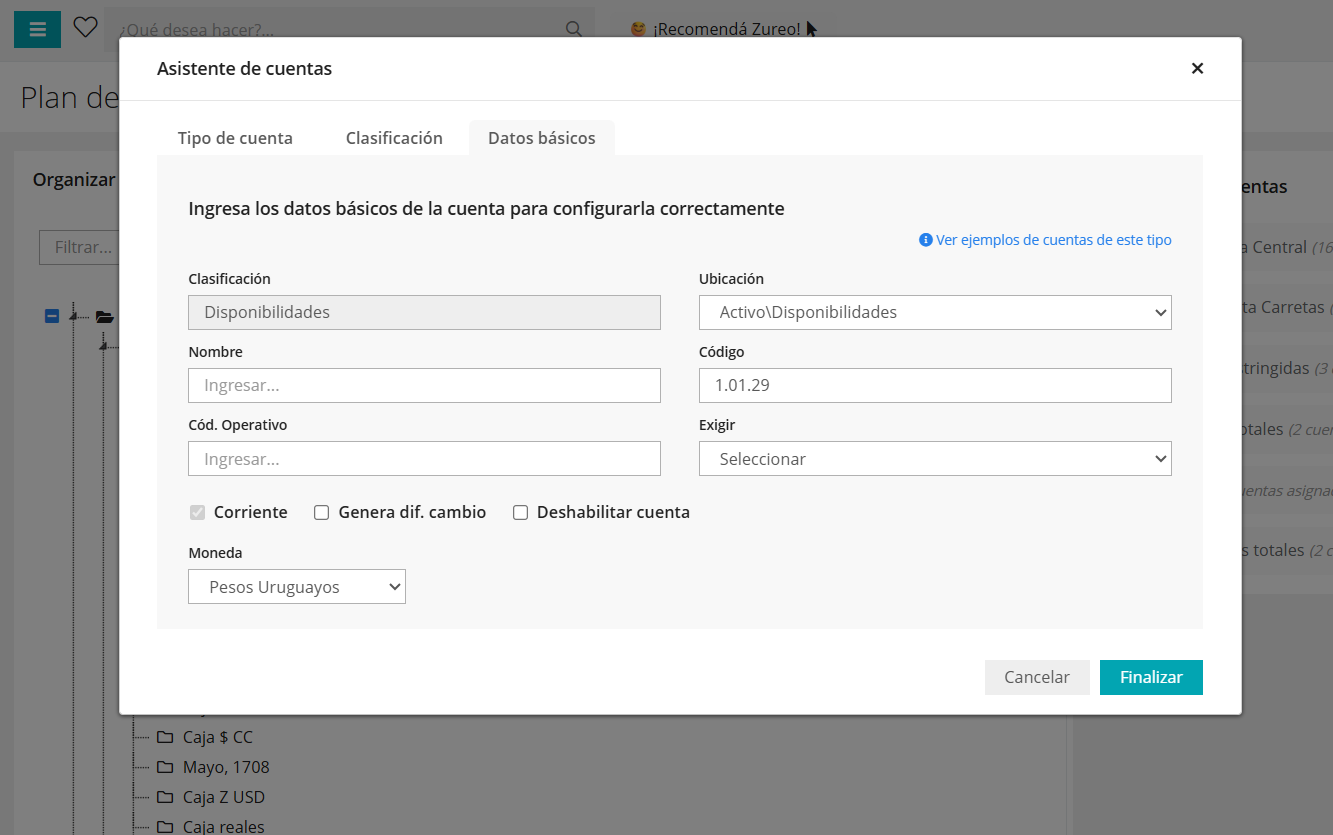The height and width of the screenshot is (835, 1333).
Task: Close the Asistente de cuentas dialog
Action: click(1197, 68)
